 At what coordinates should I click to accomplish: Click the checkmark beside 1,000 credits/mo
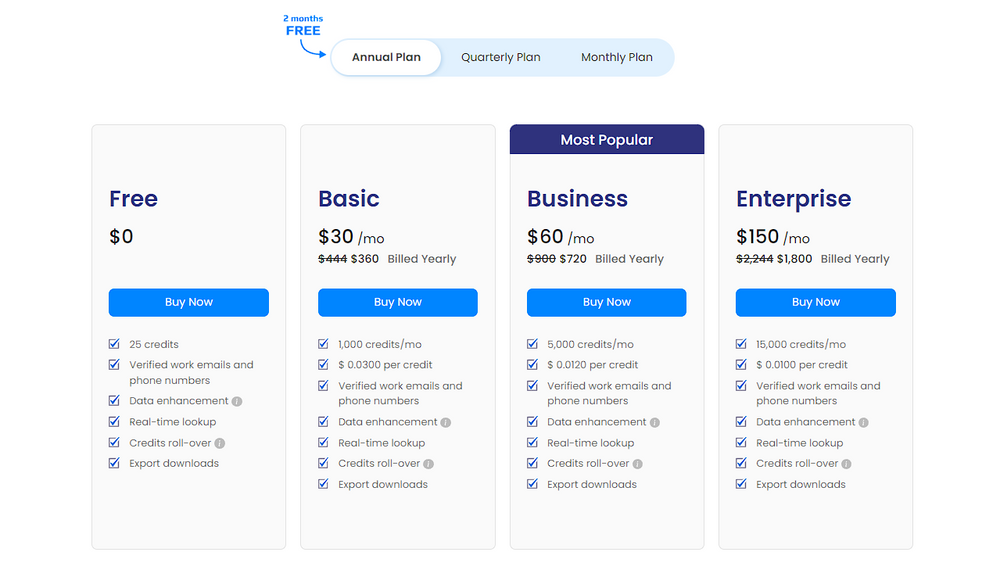[323, 344]
